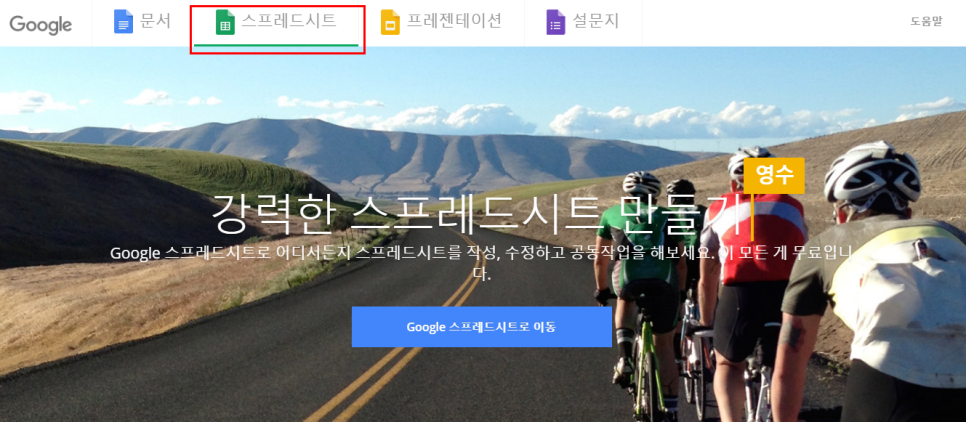Click the 강력한 스프레드시트 만들기 headline
Image resolution: width=966 pixels, height=422 pixels.
478,216
